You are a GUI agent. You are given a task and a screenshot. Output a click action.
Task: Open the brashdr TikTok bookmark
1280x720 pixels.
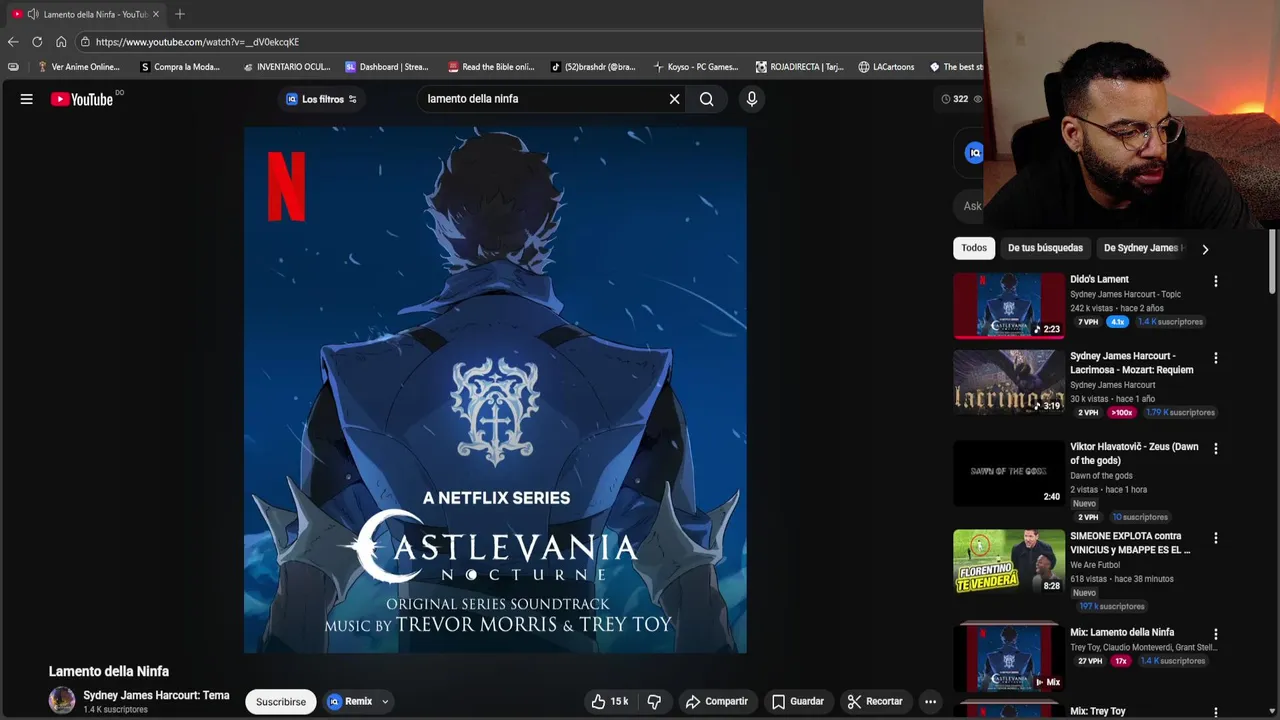click(593, 67)
